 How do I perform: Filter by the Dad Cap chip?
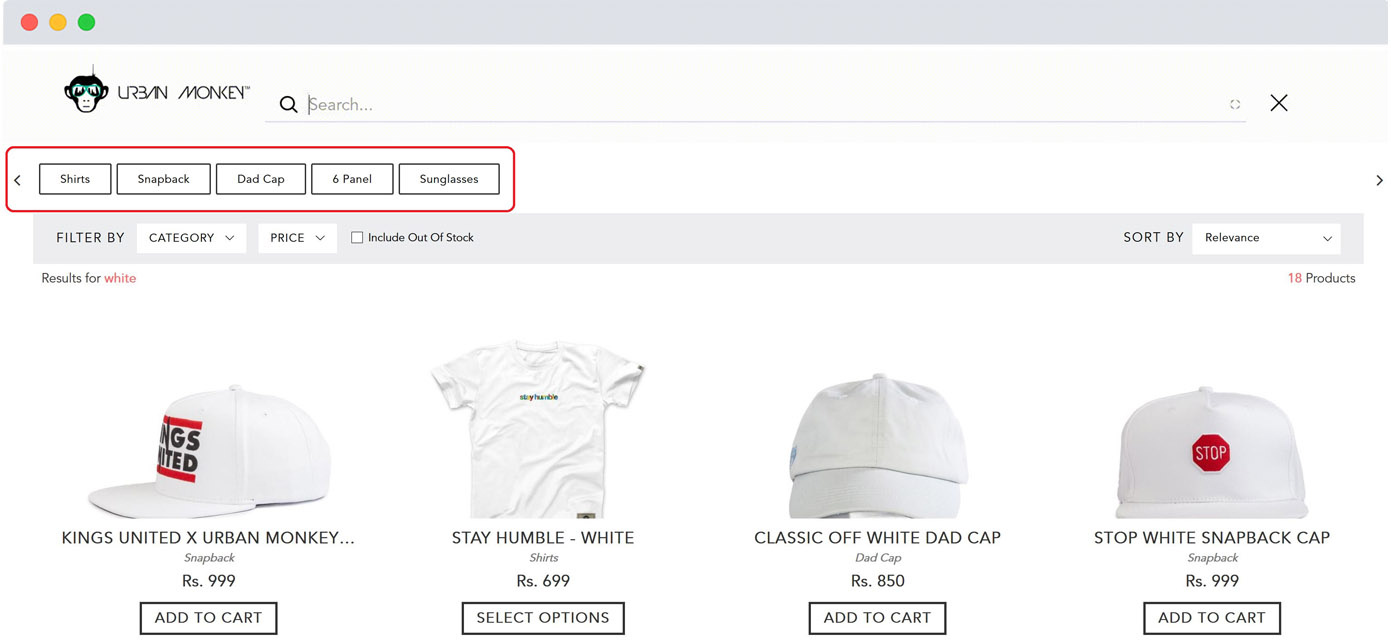click(261, 179)
